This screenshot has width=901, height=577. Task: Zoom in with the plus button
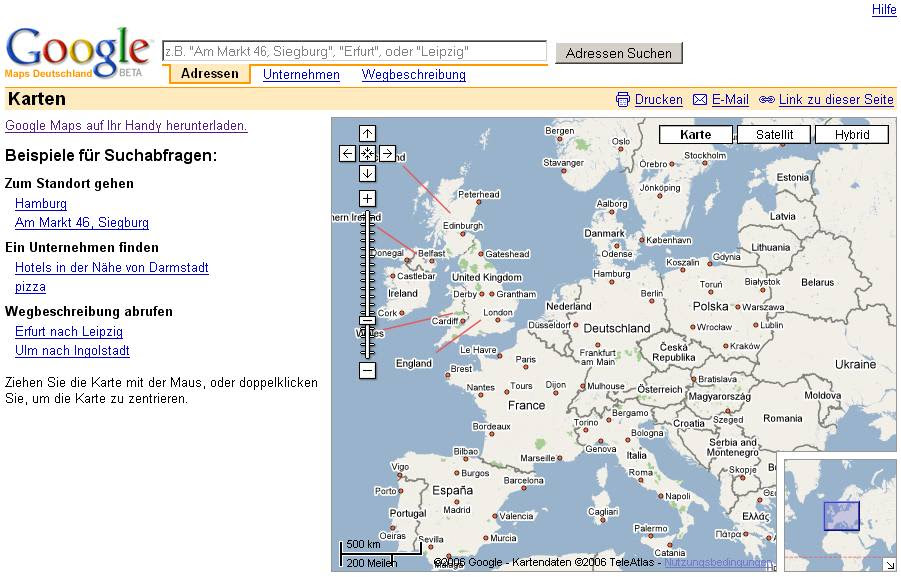(367, 198)
